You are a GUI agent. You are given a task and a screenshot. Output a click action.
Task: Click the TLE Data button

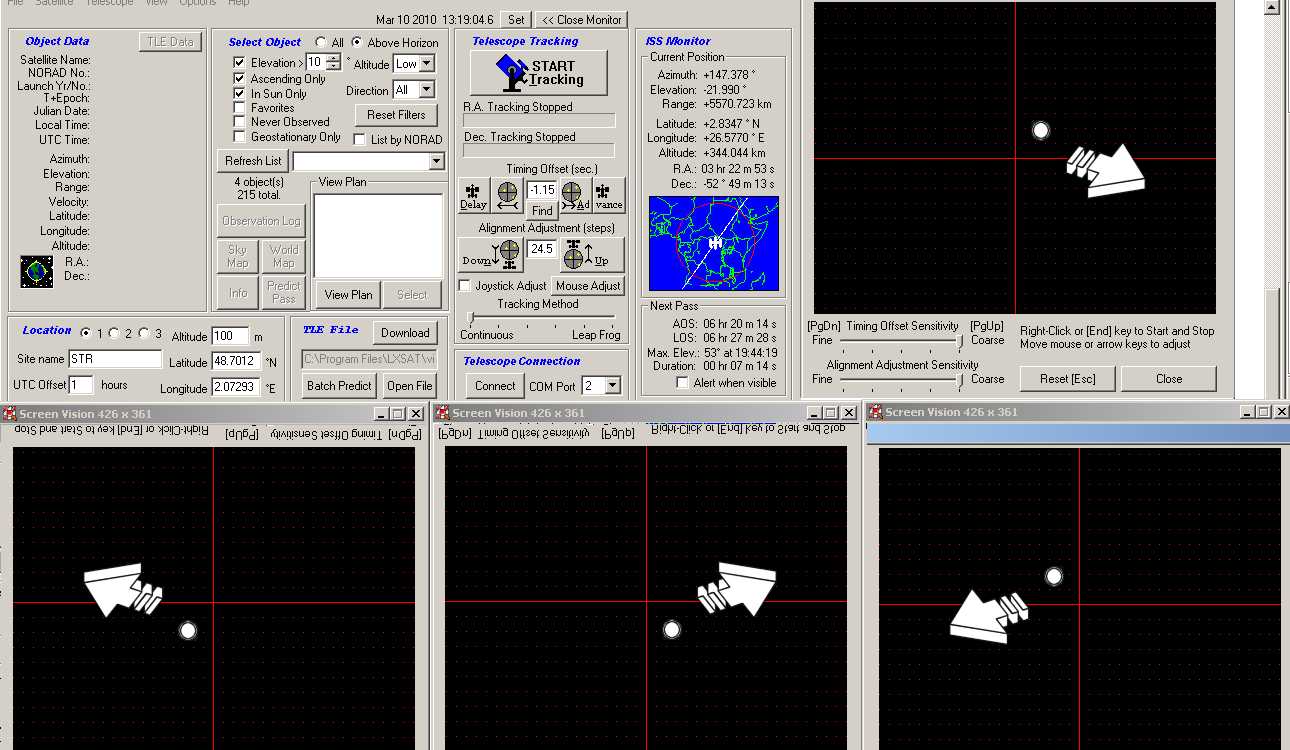(170, 42)
